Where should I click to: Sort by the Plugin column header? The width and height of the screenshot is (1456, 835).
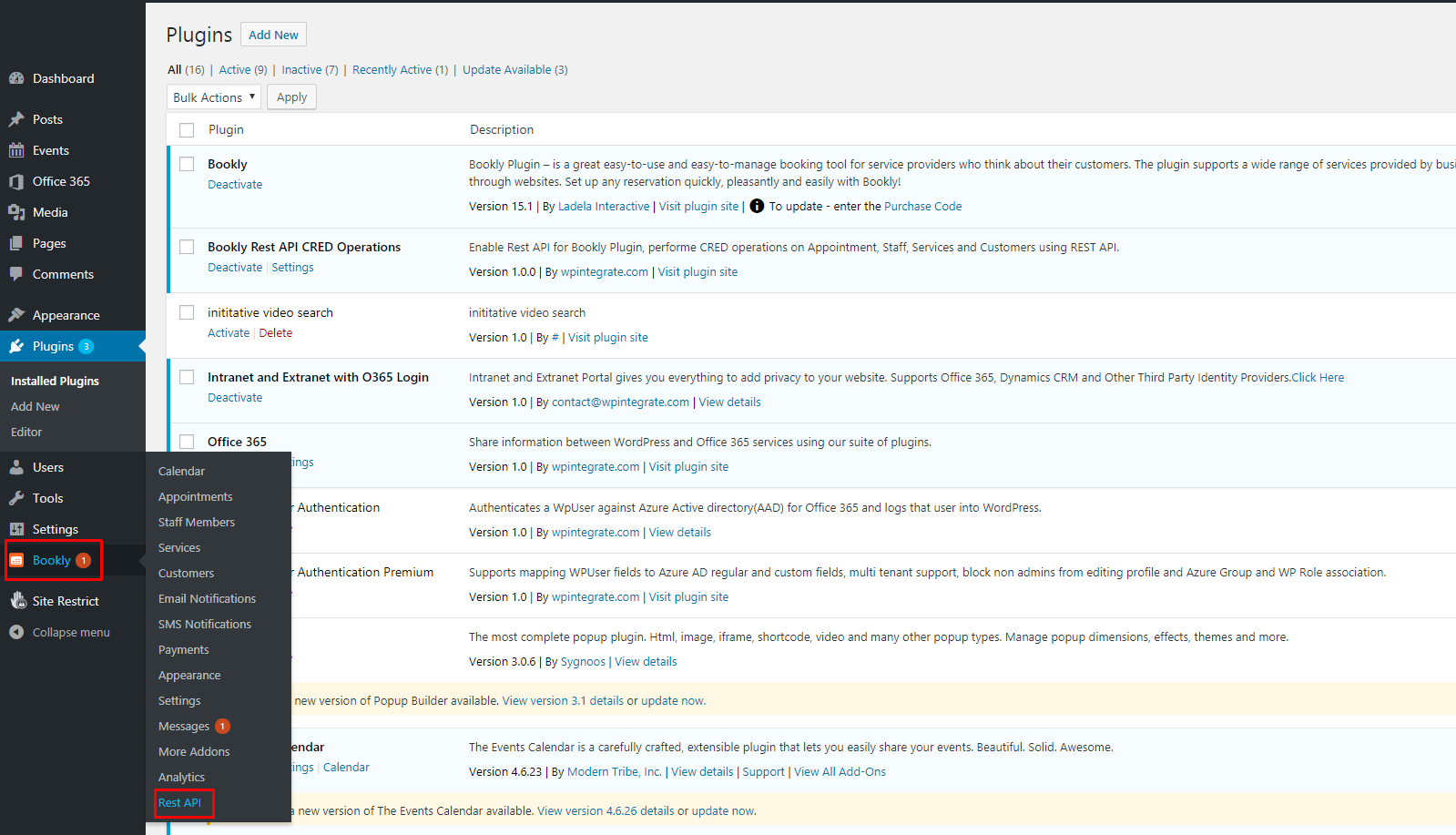pos(226,129)
